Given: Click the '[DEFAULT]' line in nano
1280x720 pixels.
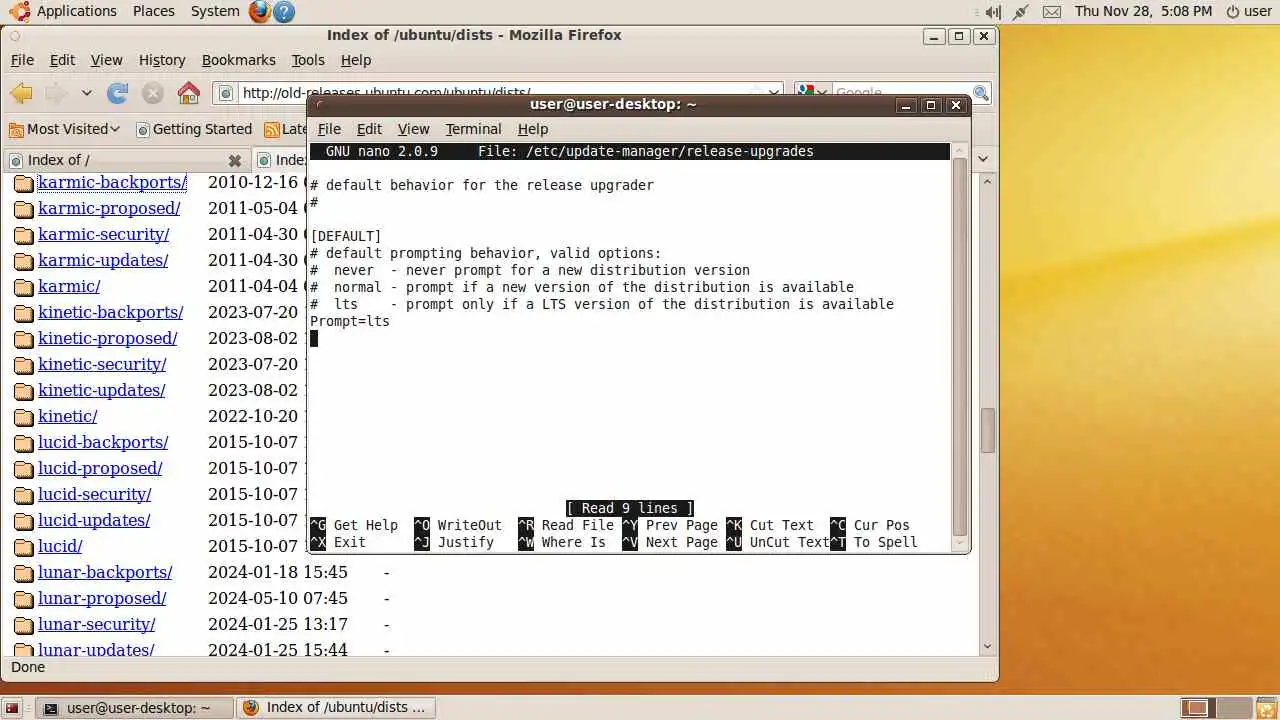Looking at the screenshot, I should point(346,237).
